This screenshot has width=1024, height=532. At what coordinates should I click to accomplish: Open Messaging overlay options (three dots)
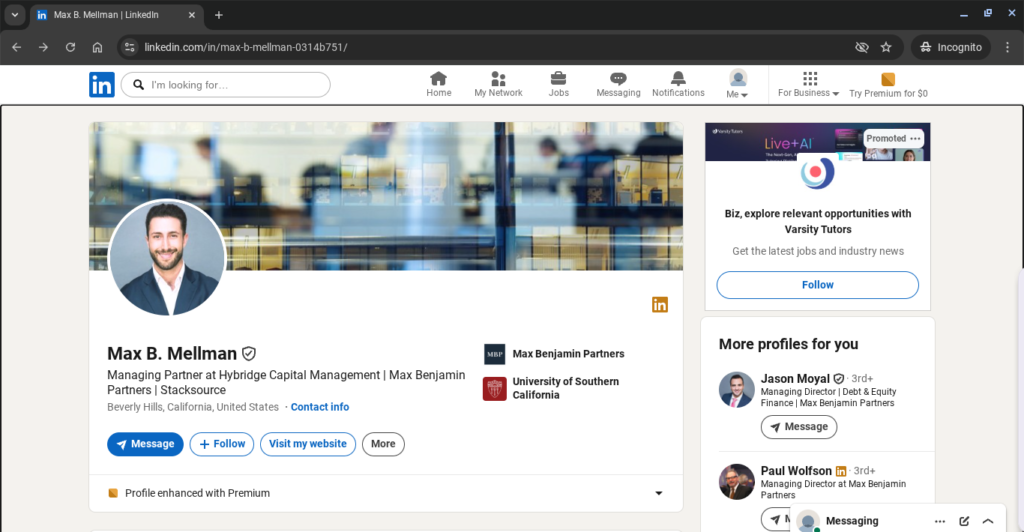940,521
